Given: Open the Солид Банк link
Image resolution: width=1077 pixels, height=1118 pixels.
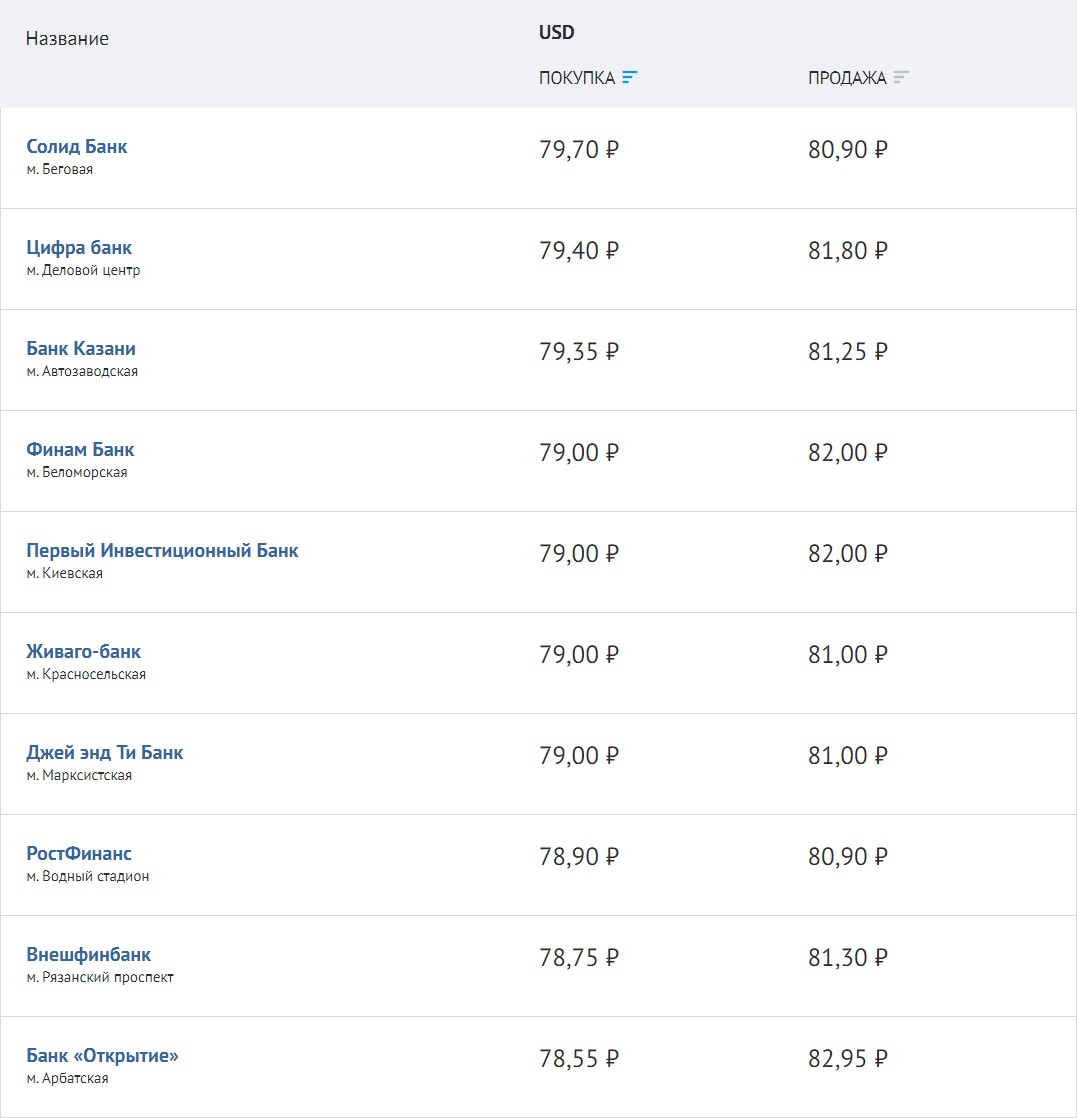Looking at the screenshot, I should [x=77, y=147].
